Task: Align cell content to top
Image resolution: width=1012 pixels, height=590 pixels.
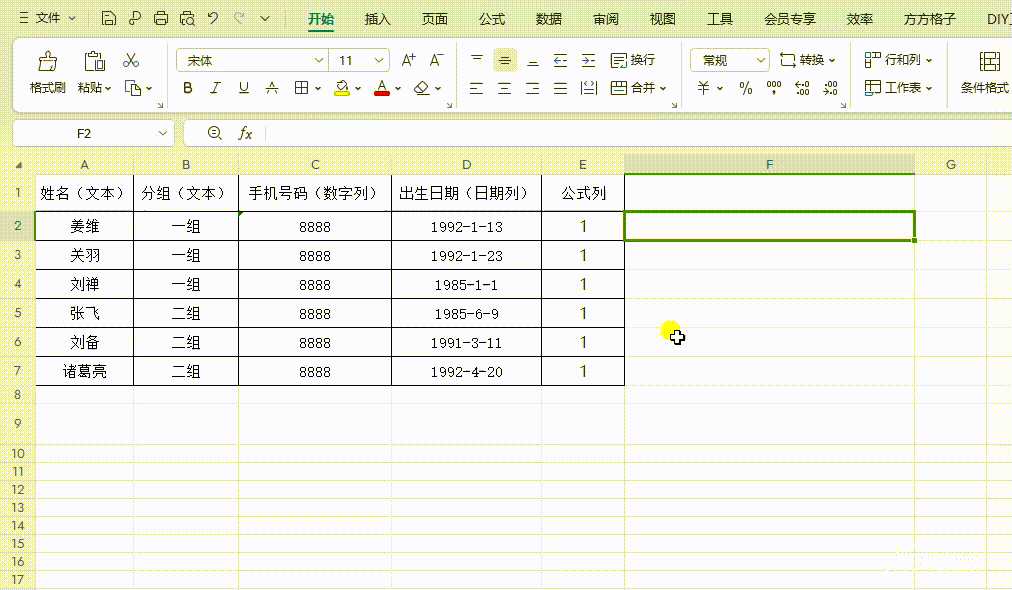Action: click(x=477, y=60)
